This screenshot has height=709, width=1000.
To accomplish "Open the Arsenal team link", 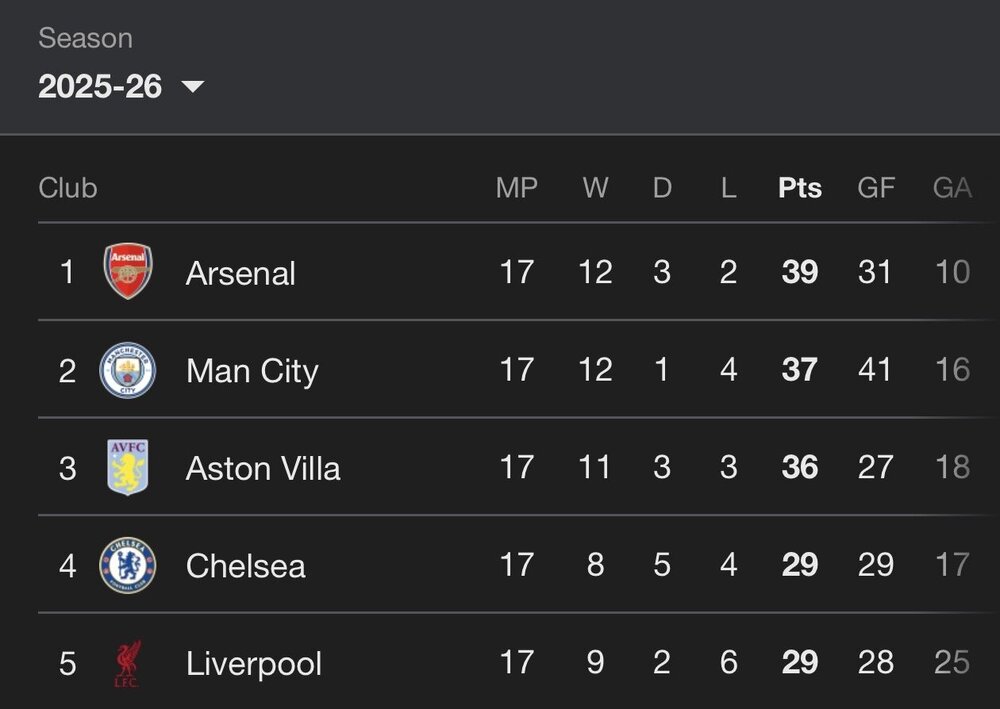I will click(x=240, y=274).
